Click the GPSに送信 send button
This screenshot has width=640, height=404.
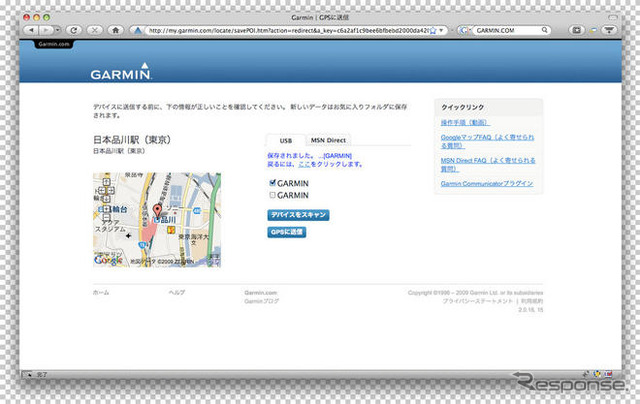(x=287, y=232)
